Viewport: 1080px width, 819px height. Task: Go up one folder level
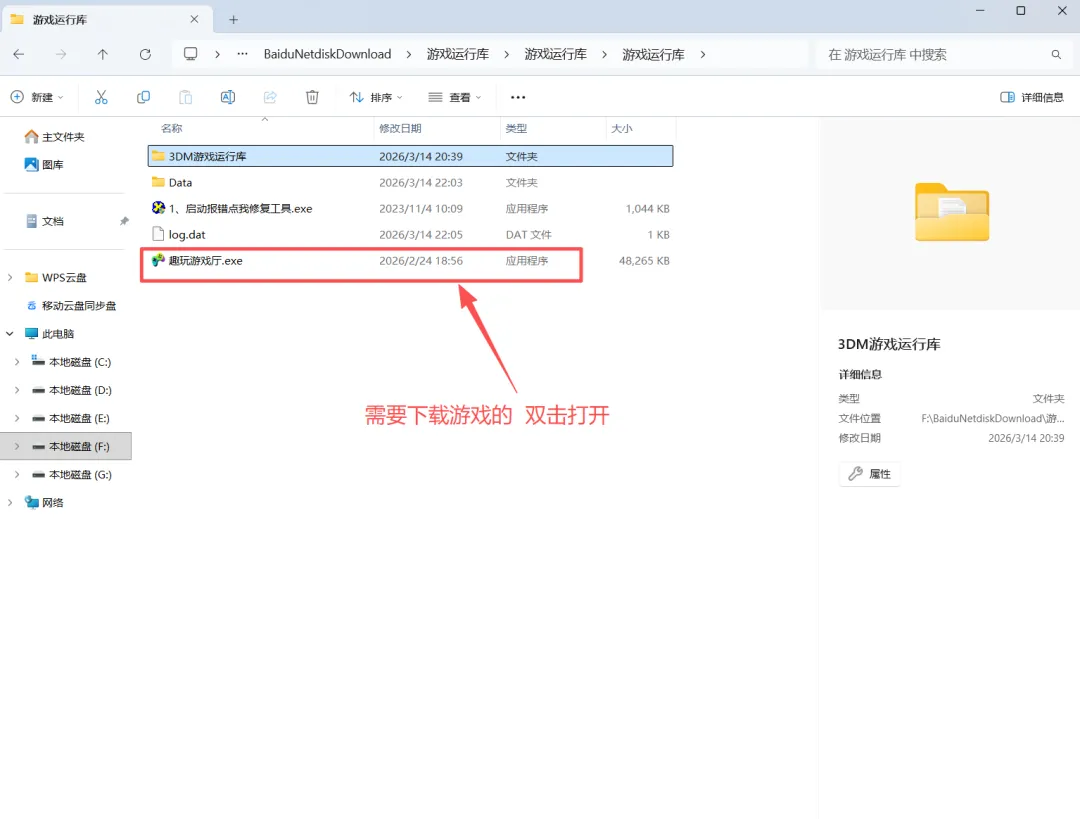[103, 54]
